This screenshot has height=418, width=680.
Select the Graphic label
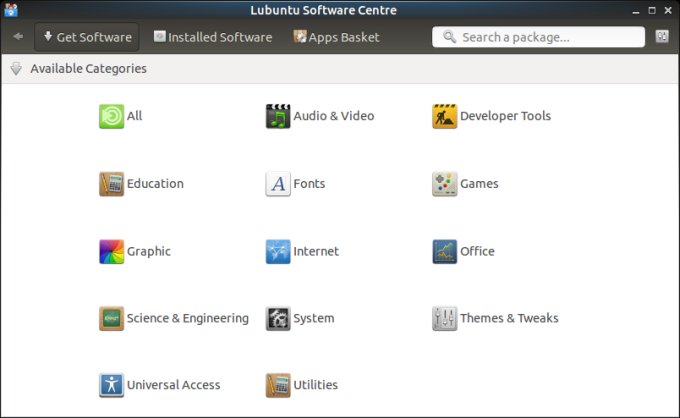(x=149, y=251)
